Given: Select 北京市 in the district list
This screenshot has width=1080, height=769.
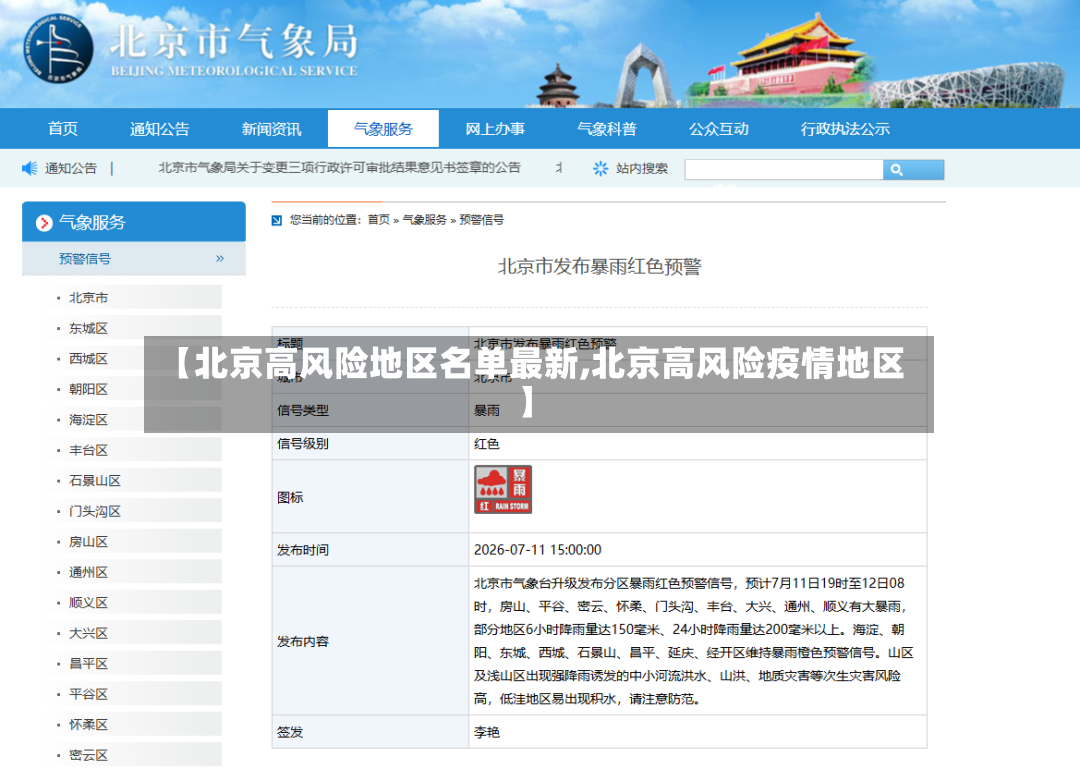Looking at the screenshot, I should click(88, 298).
